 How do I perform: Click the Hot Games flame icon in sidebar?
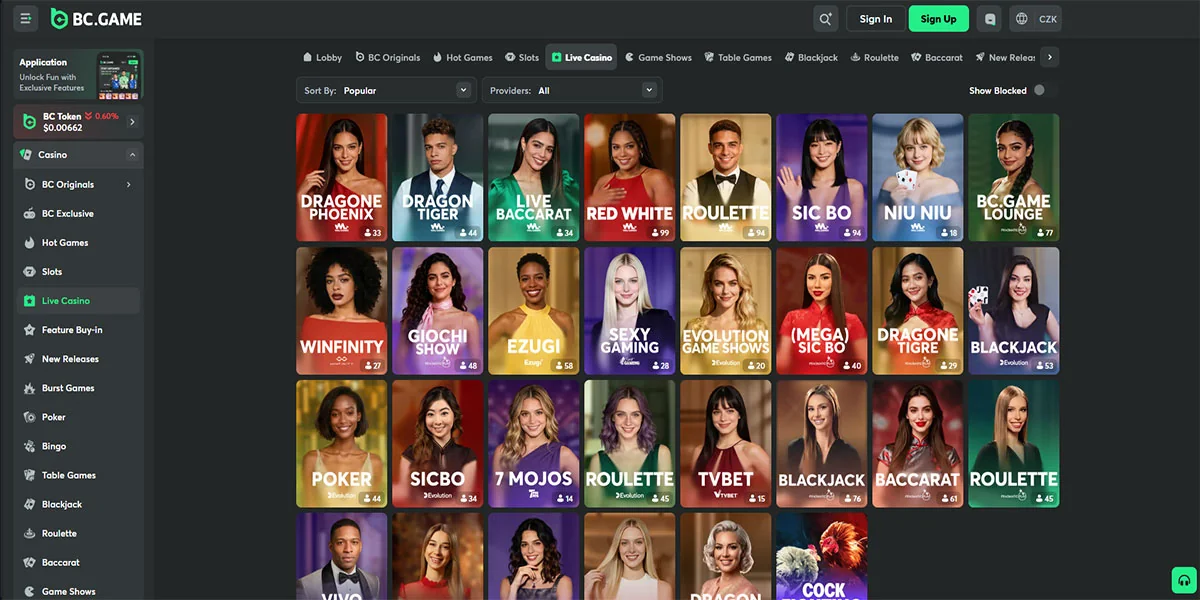tap(29, 243)
